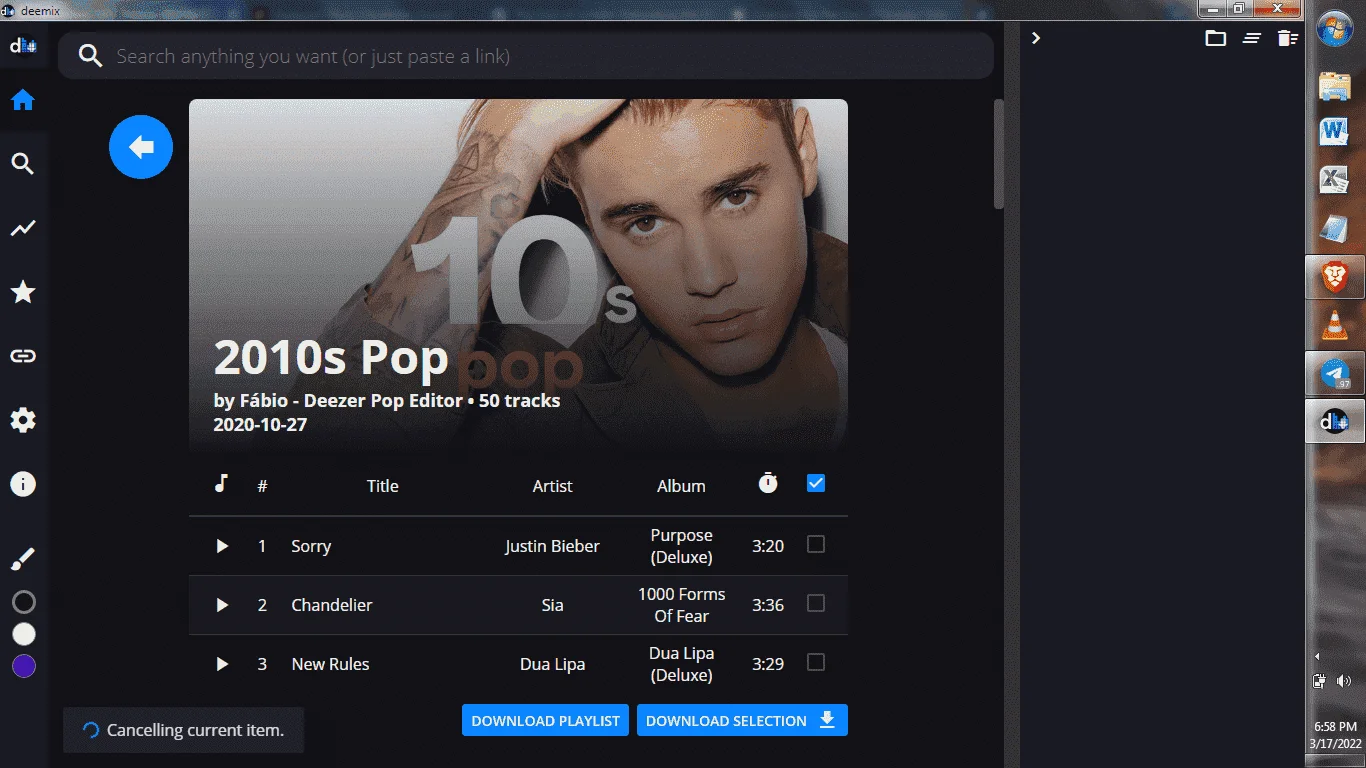Select the dark theme circle
1366x768 pixels.
pos(24,602)
